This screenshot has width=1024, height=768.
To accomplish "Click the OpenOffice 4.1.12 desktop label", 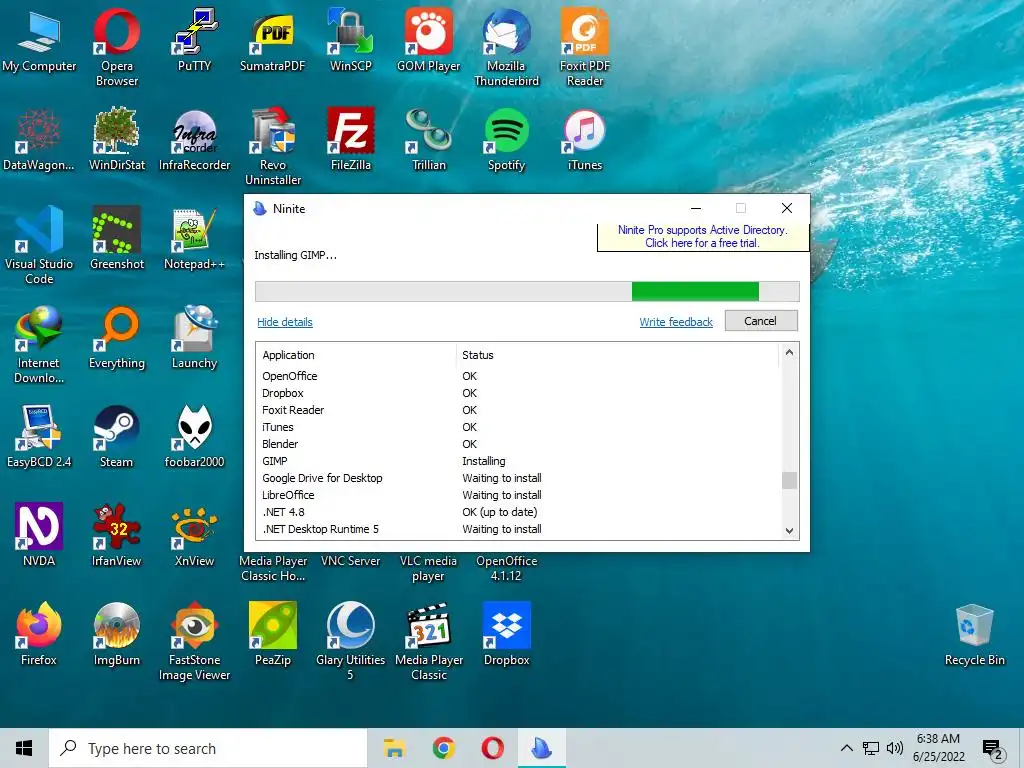I will click(506, 568).
